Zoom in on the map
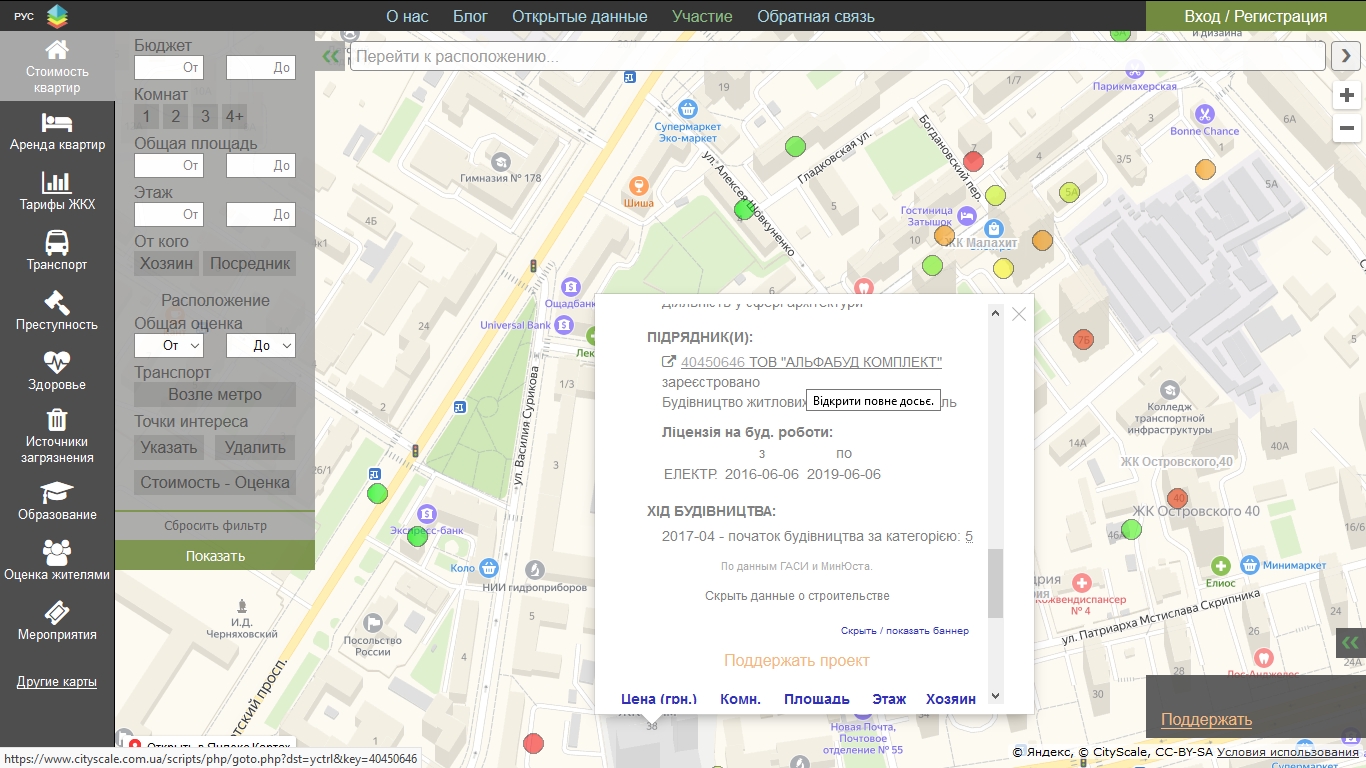Image resolution: width=1366 pixels, height=768 pixels. 1347,96
